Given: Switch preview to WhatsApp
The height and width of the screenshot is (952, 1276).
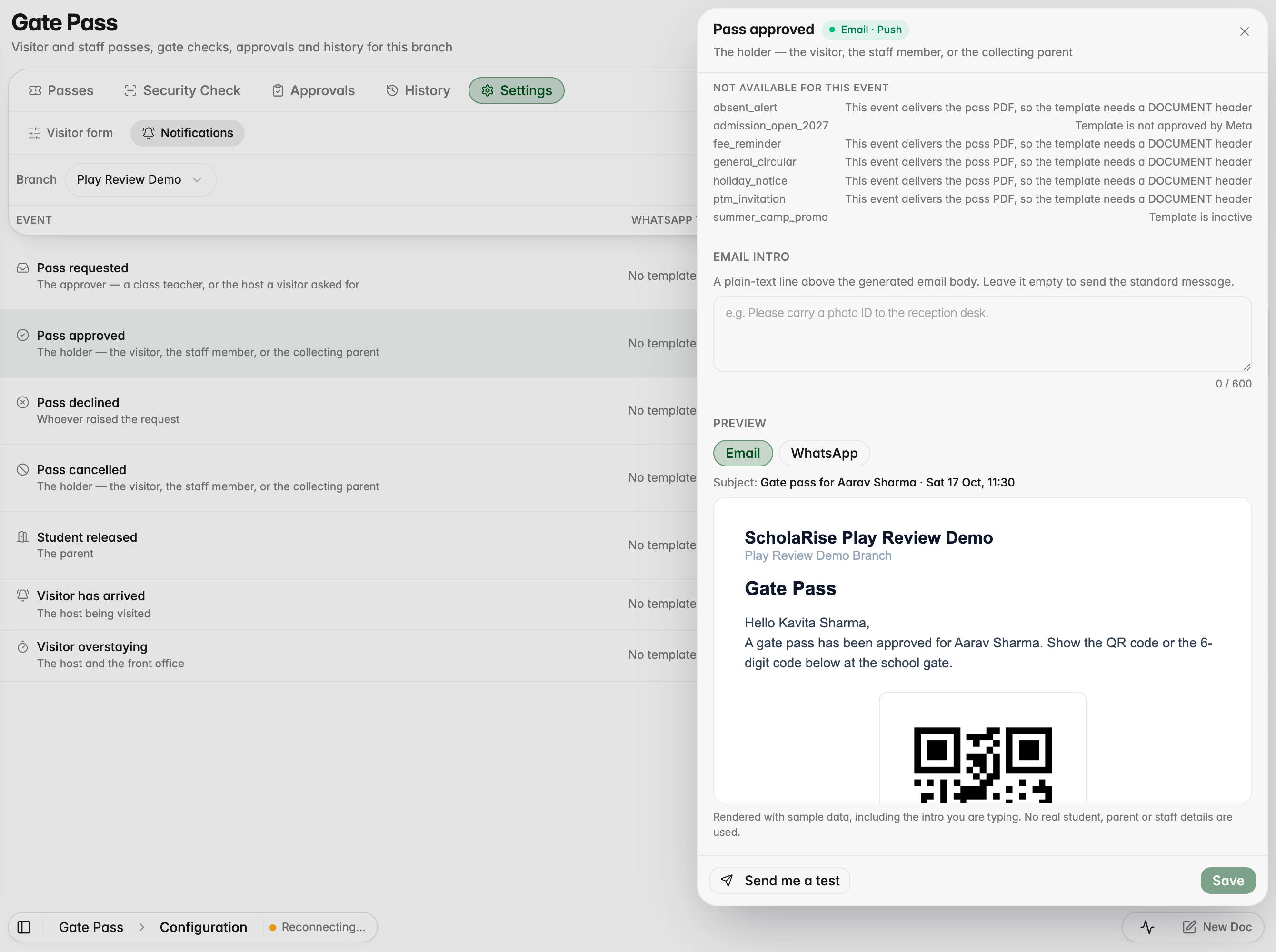Looking at the screenshot, I should click(x=824, y=453).
